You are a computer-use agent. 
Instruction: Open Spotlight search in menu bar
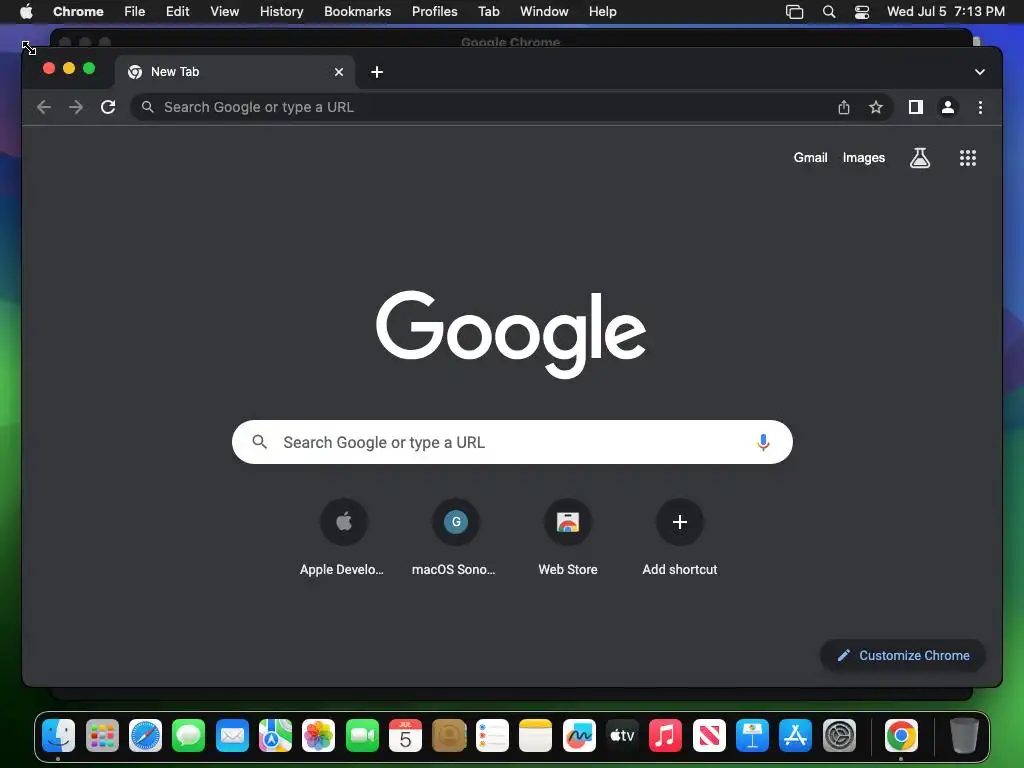pyautogui.click(x=828, y=11)
